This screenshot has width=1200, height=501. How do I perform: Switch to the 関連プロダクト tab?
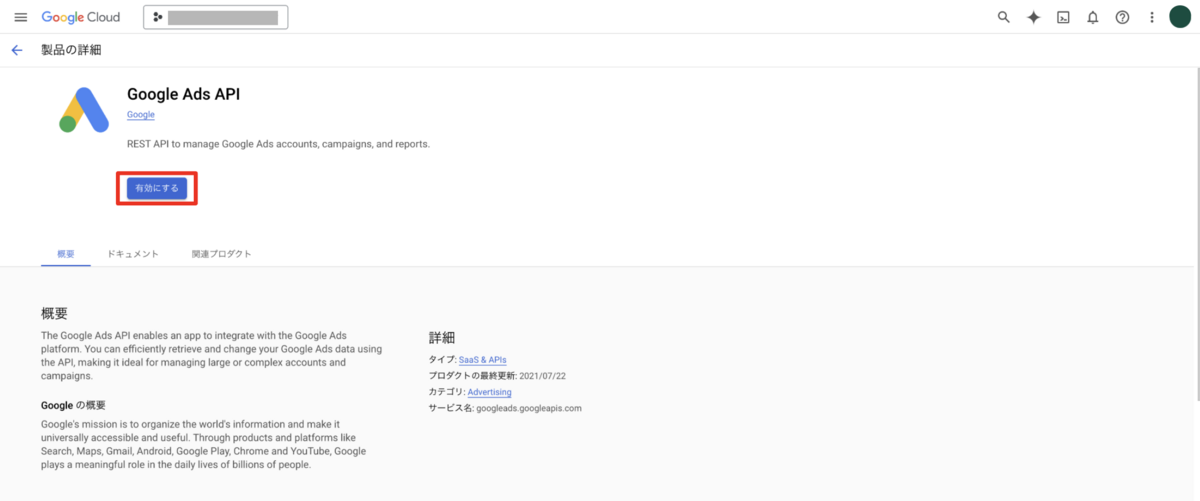pyautogui.click(x=221, y=254)
